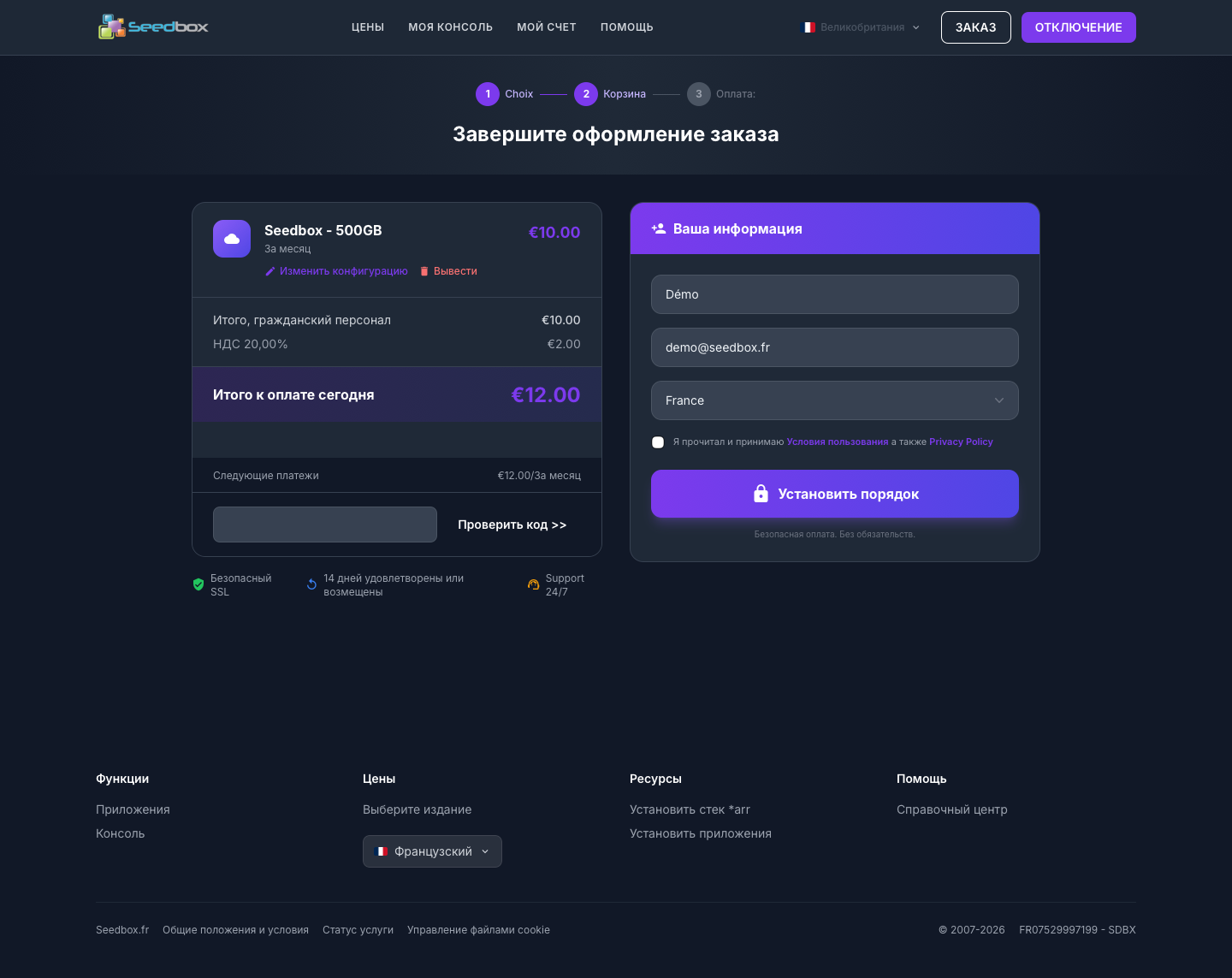This screenshot has height=978, width=1232.
Task: Click the Безопасная оплата. Без обязательств. note
Action: coord(835,534)
